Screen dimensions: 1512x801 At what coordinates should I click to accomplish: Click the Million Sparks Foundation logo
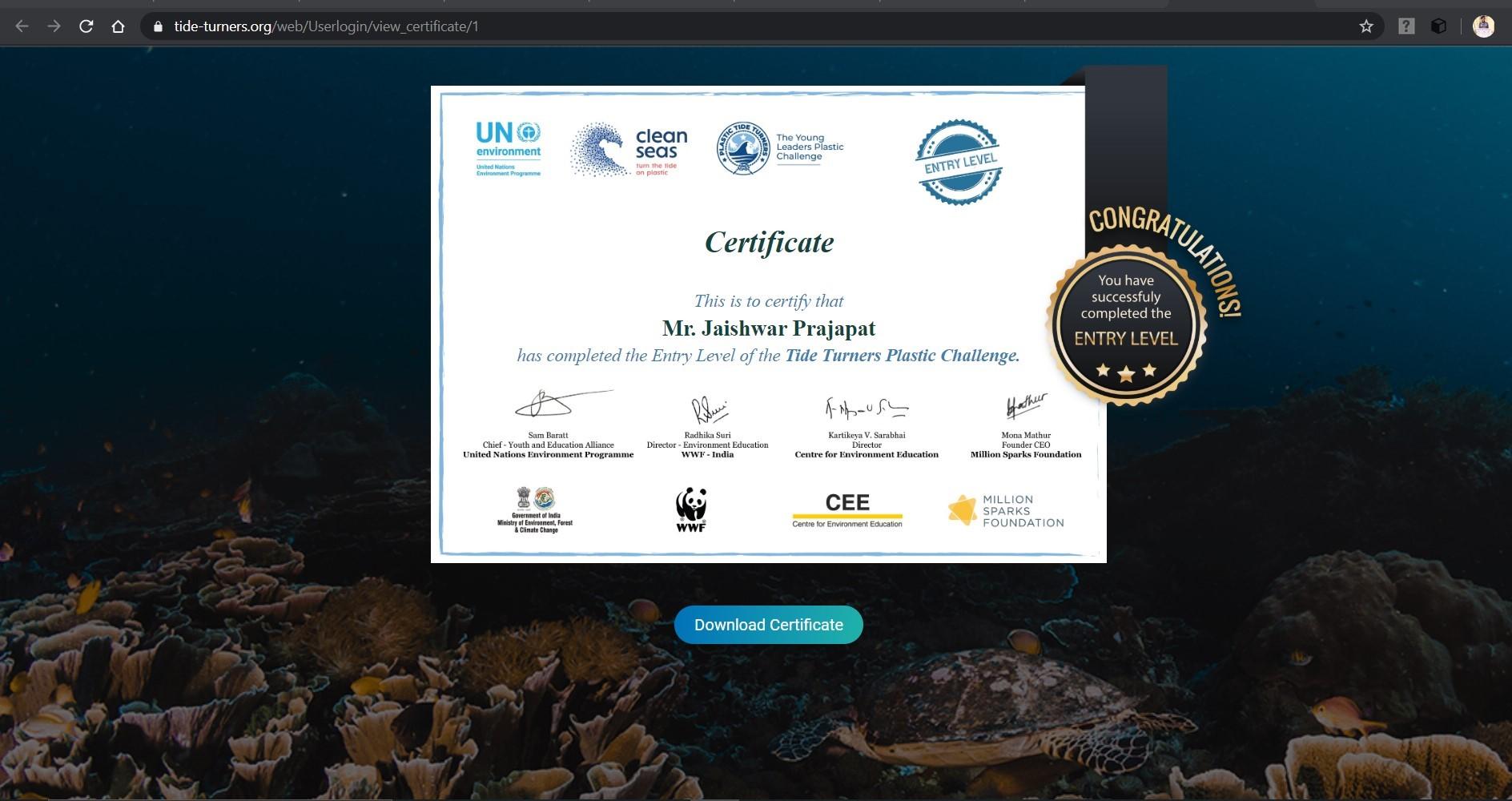pos(1006,511)
